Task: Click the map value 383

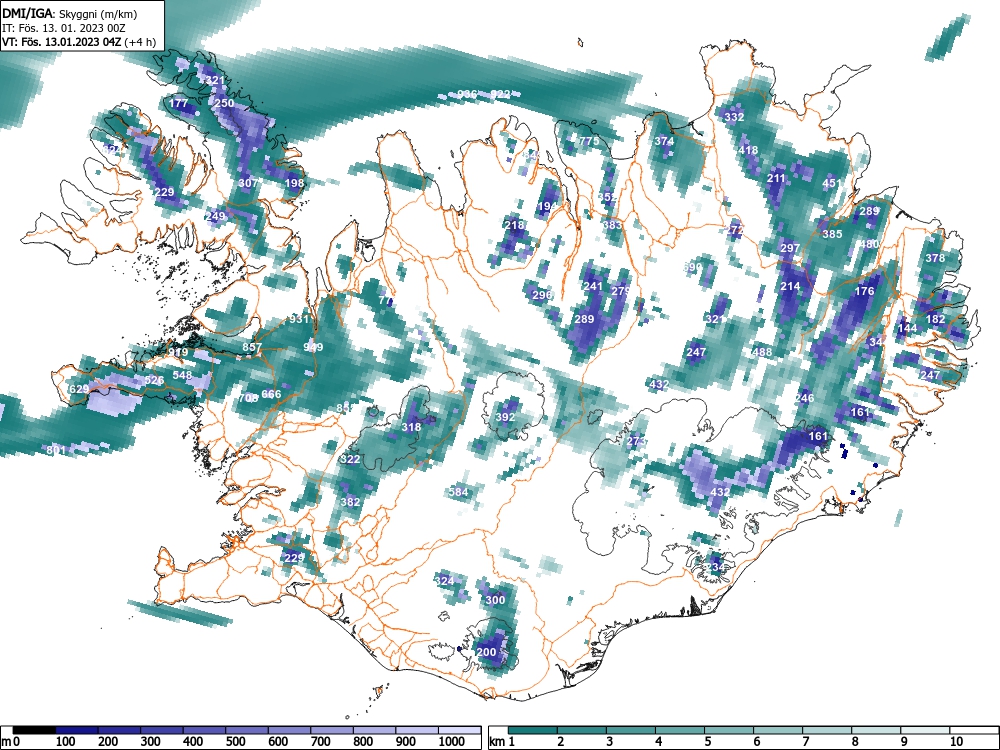Action: [612, 225]
